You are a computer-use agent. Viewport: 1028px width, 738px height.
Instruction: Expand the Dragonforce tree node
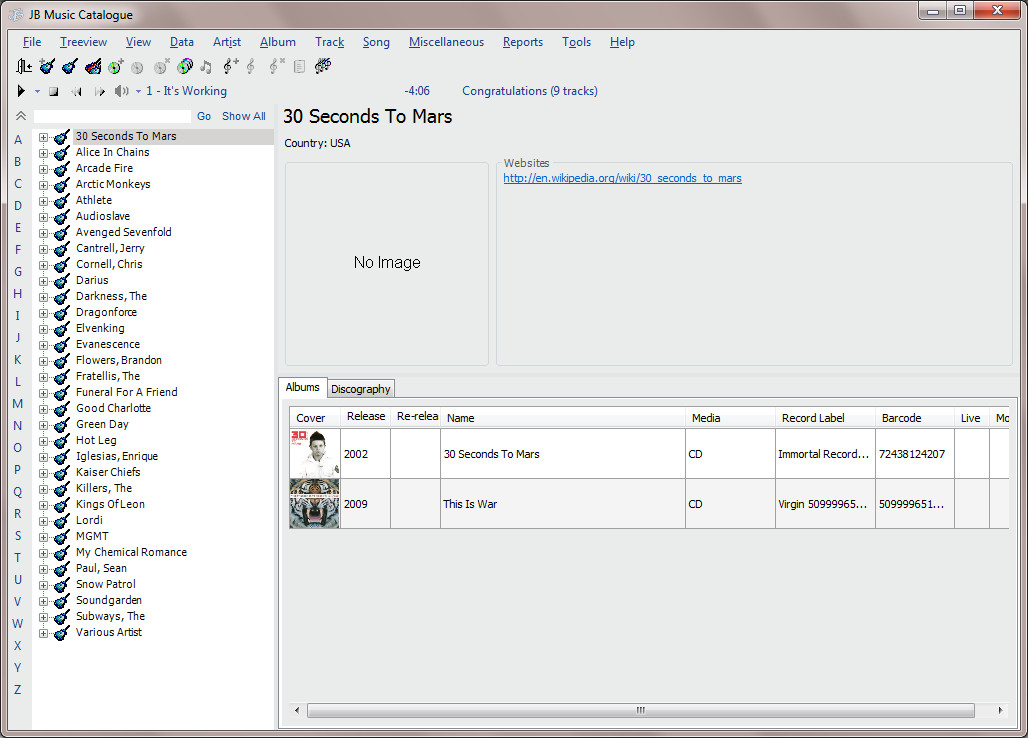pos(43,313)
